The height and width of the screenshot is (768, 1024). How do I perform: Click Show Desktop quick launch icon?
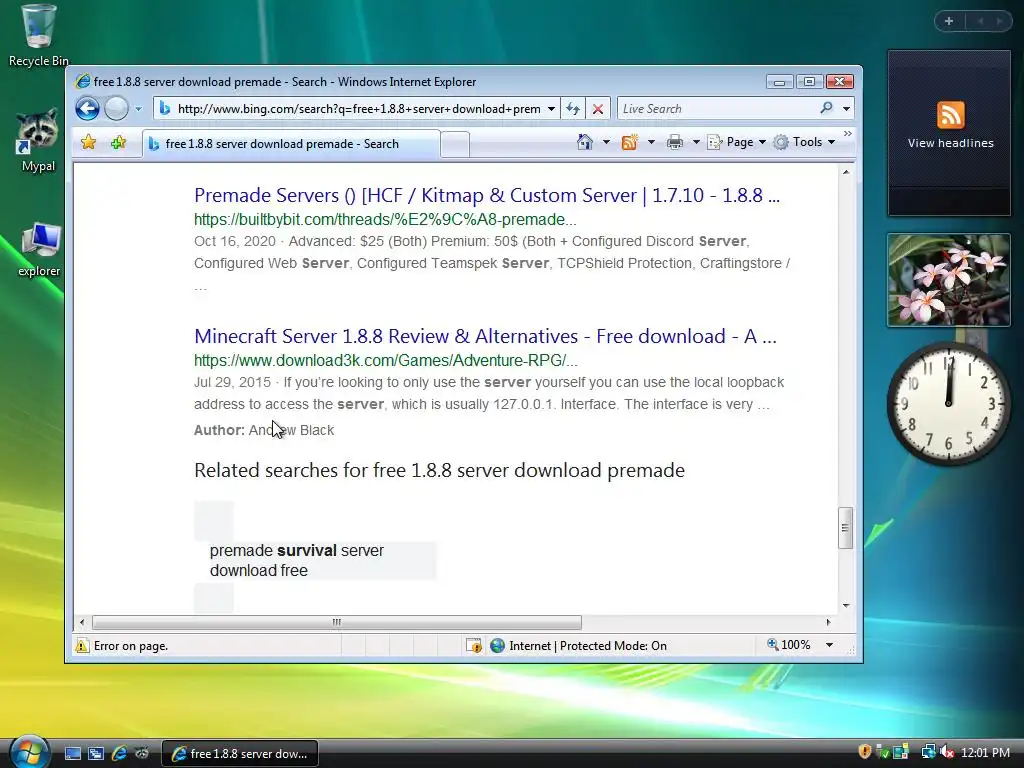point(72,754)
